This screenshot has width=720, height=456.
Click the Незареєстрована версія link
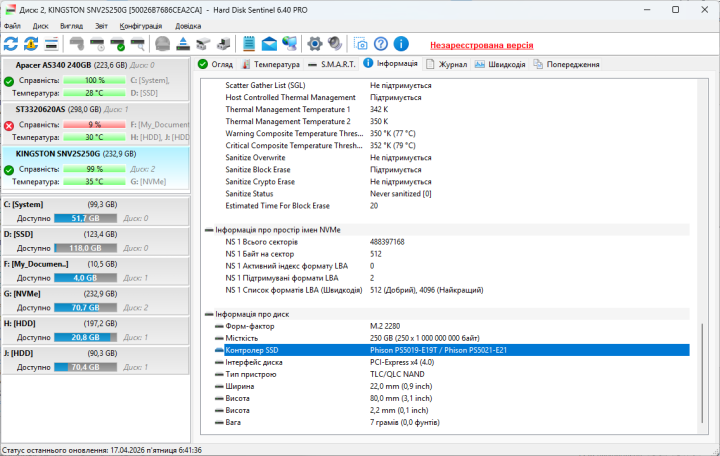(x=482, y=45)
